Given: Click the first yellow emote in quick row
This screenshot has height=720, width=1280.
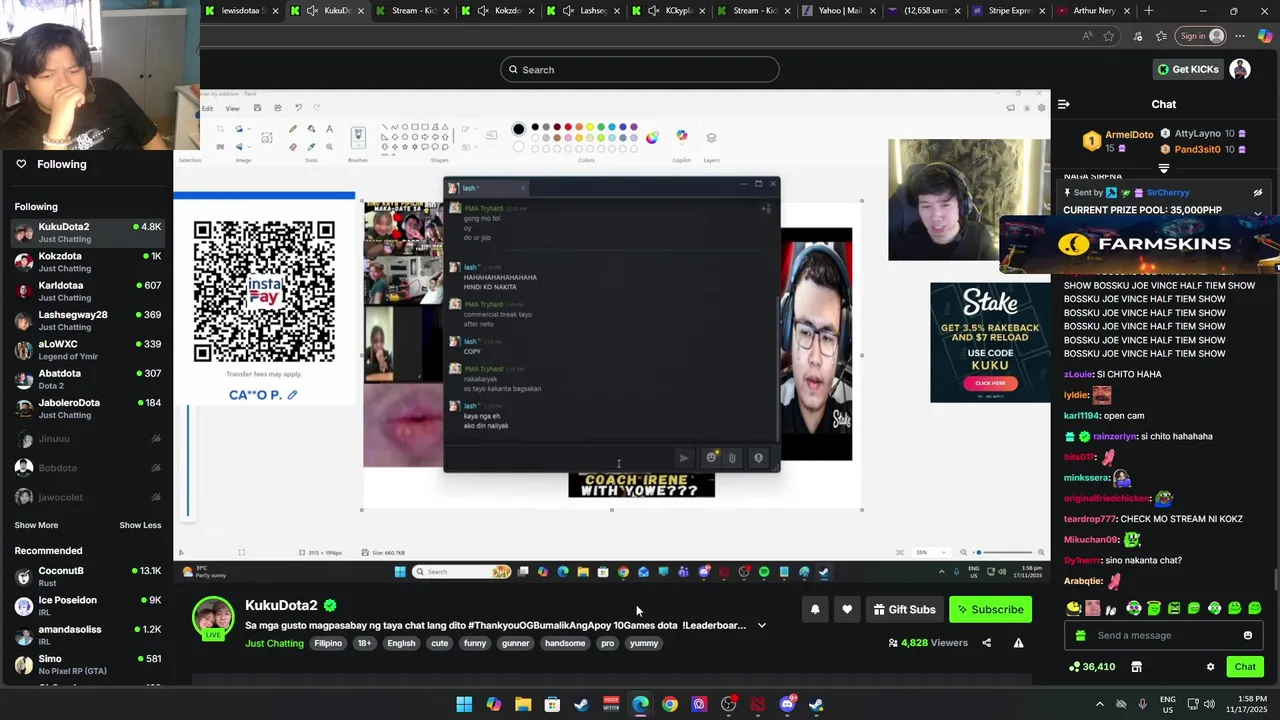Looking at the screenshot, I should pyautogui.click(x=1073, y=608).
